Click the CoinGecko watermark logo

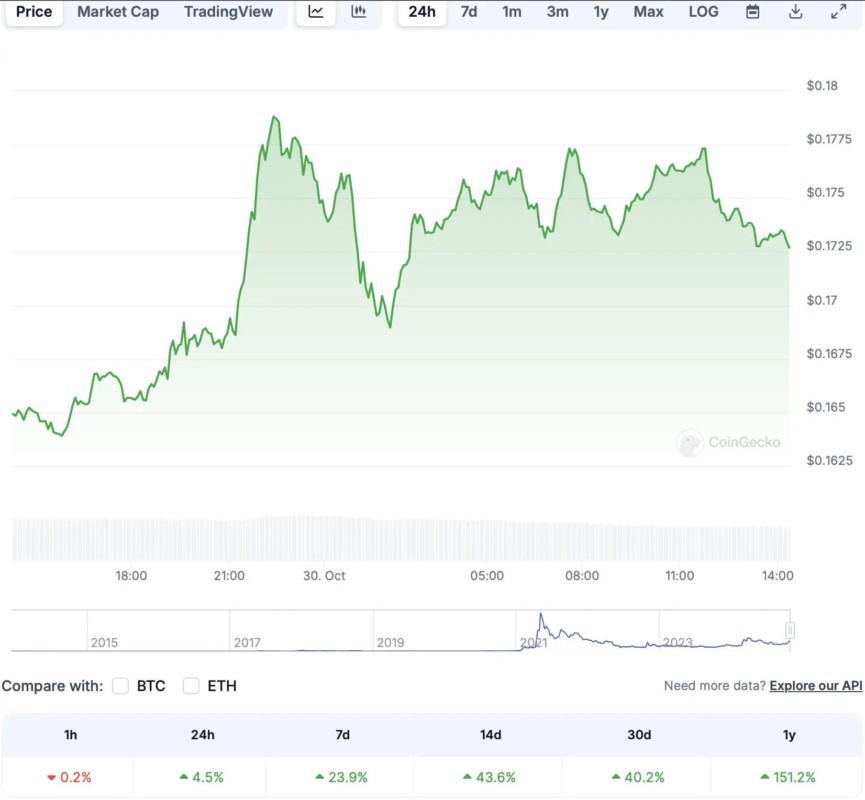click(728, 442)
